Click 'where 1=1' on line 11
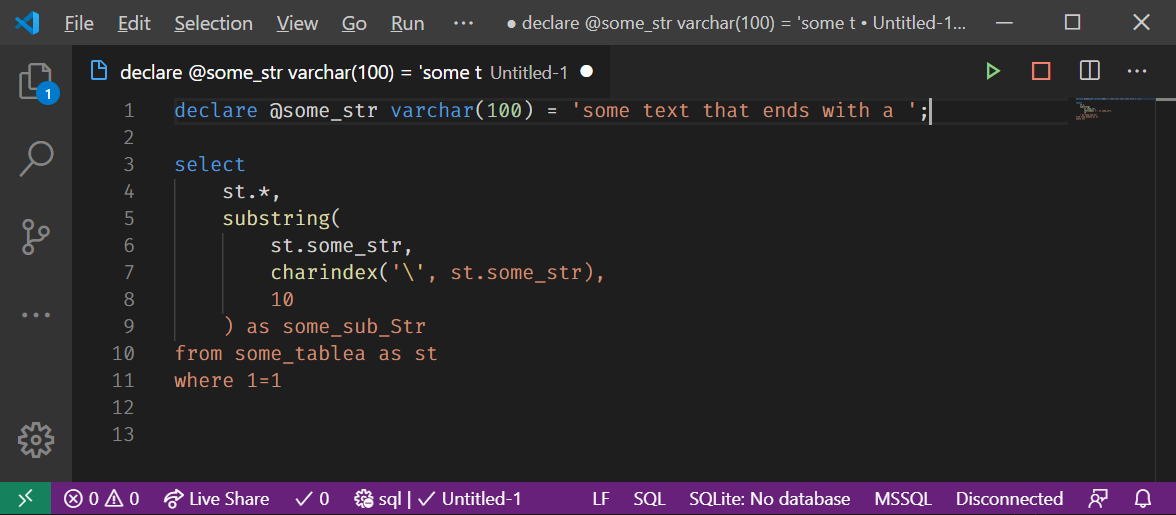 click(x=228, y=380)
